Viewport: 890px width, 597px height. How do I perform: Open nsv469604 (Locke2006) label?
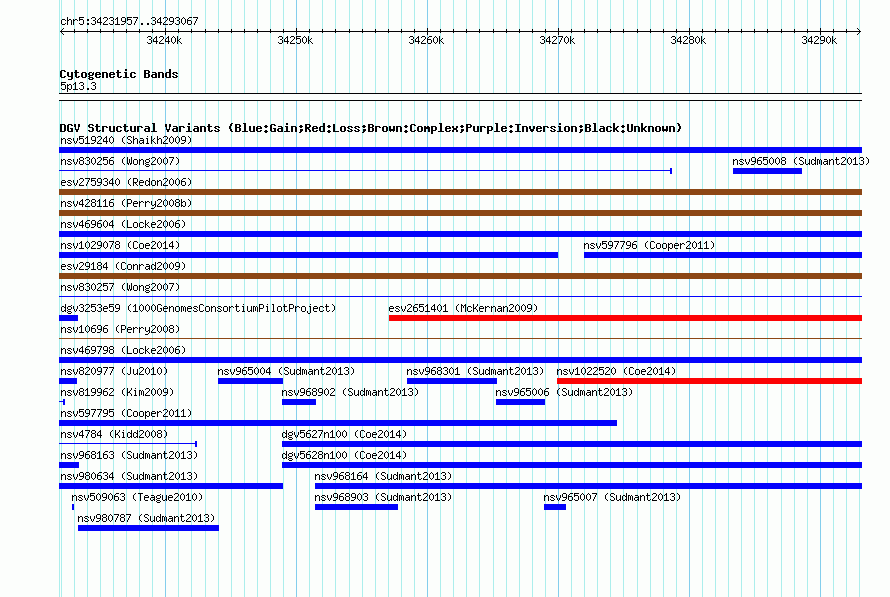(x=123, y=224)
